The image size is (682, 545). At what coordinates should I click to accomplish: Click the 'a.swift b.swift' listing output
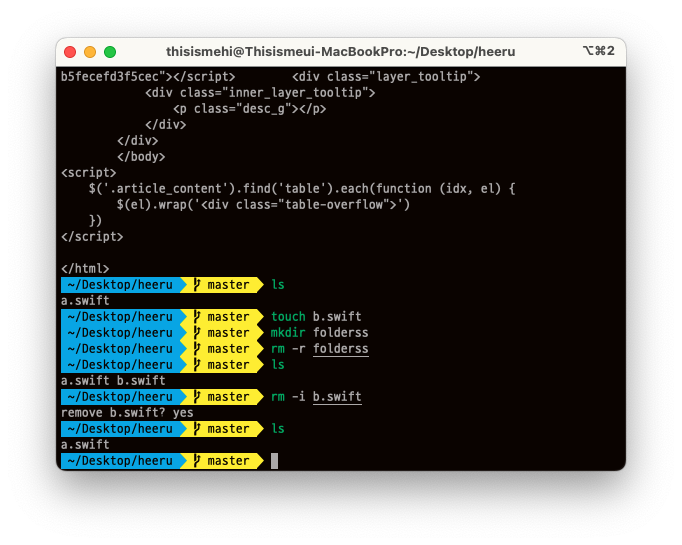point(113,381)
